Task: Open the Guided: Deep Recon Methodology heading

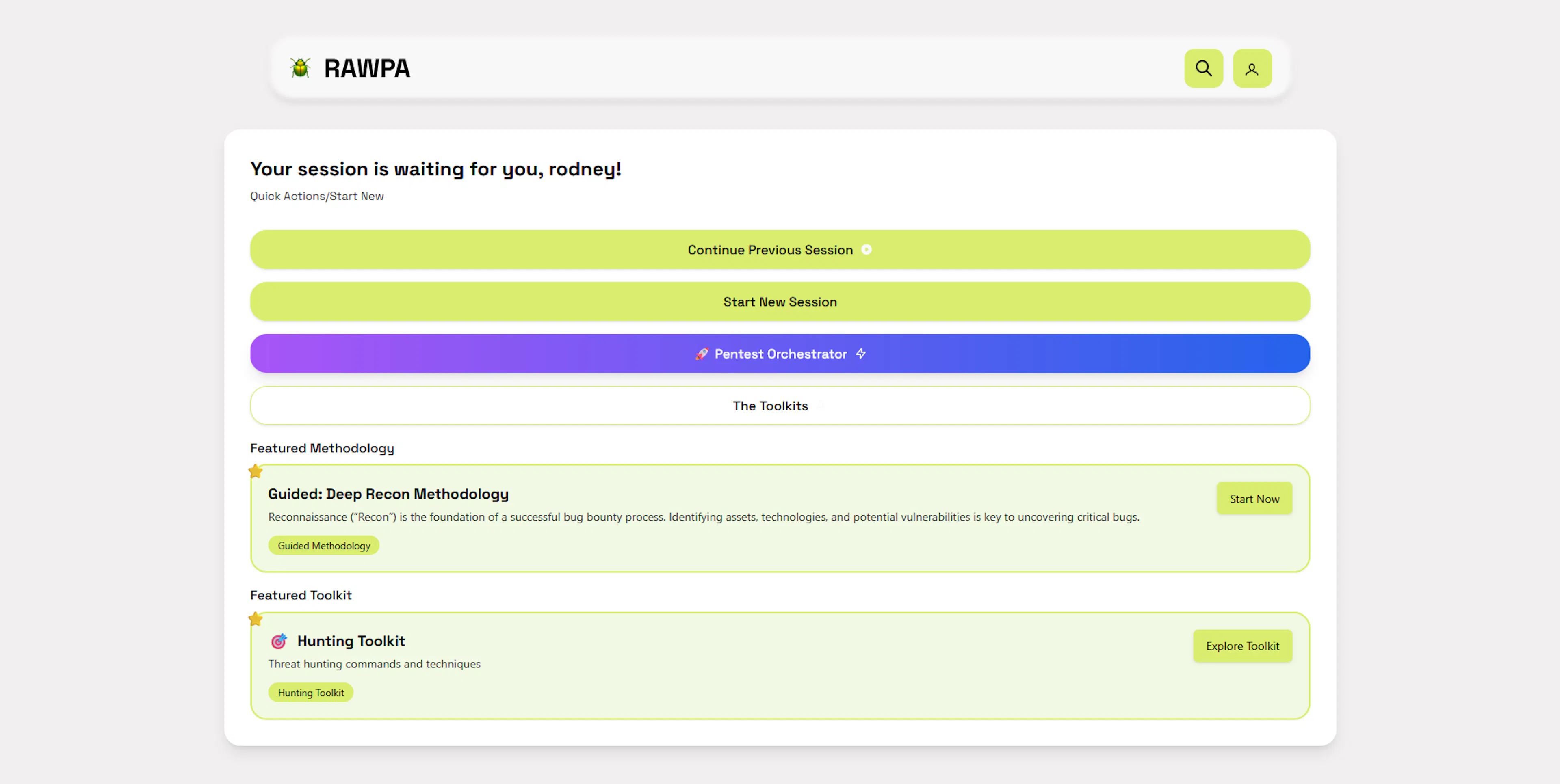Action: click(x=388, y=494)
